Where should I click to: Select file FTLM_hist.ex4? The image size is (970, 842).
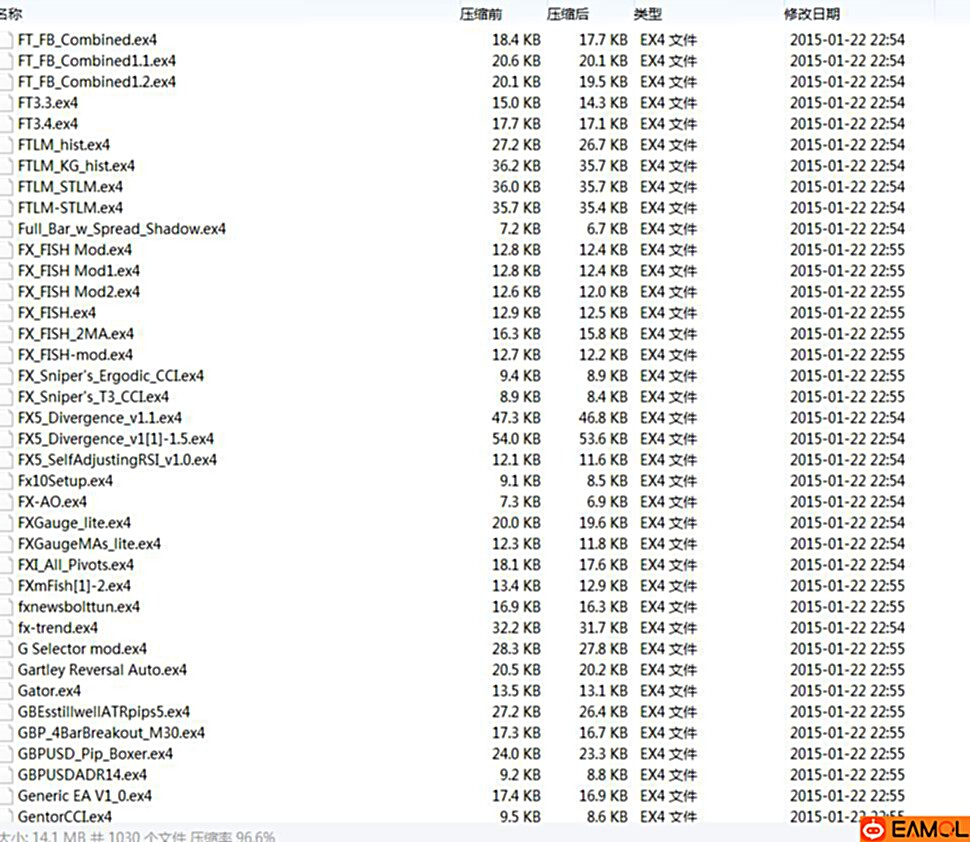pyautogui.click(x=64, y=145)
